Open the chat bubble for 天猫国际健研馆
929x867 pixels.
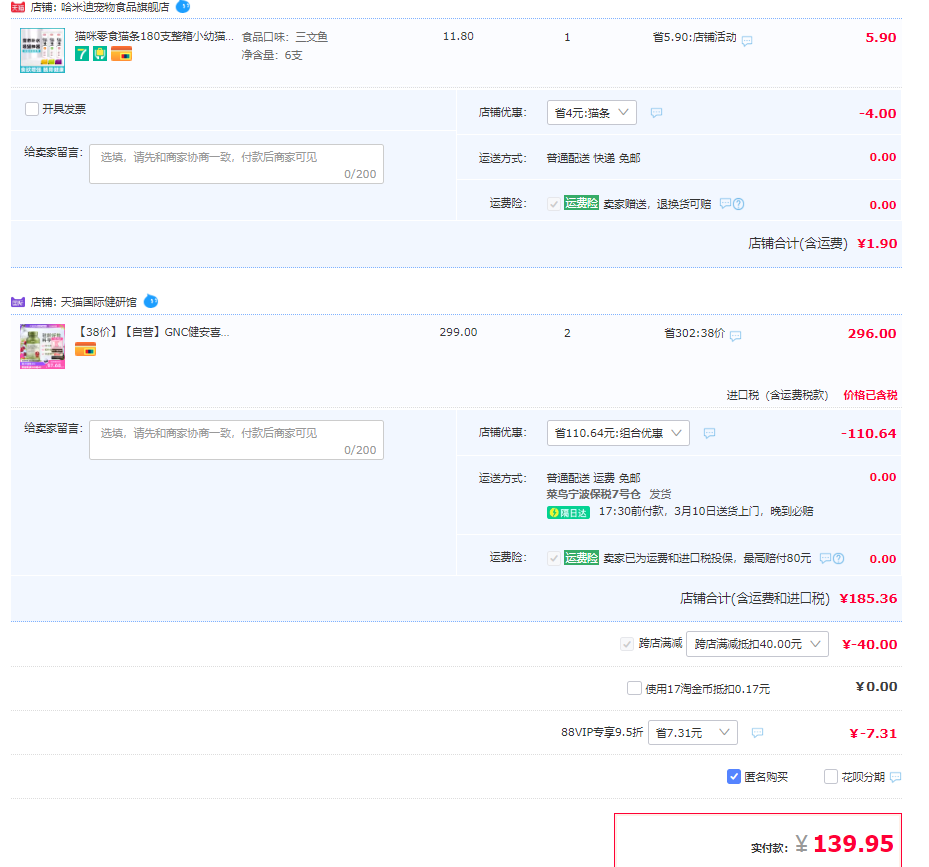[x=151, y=301]
